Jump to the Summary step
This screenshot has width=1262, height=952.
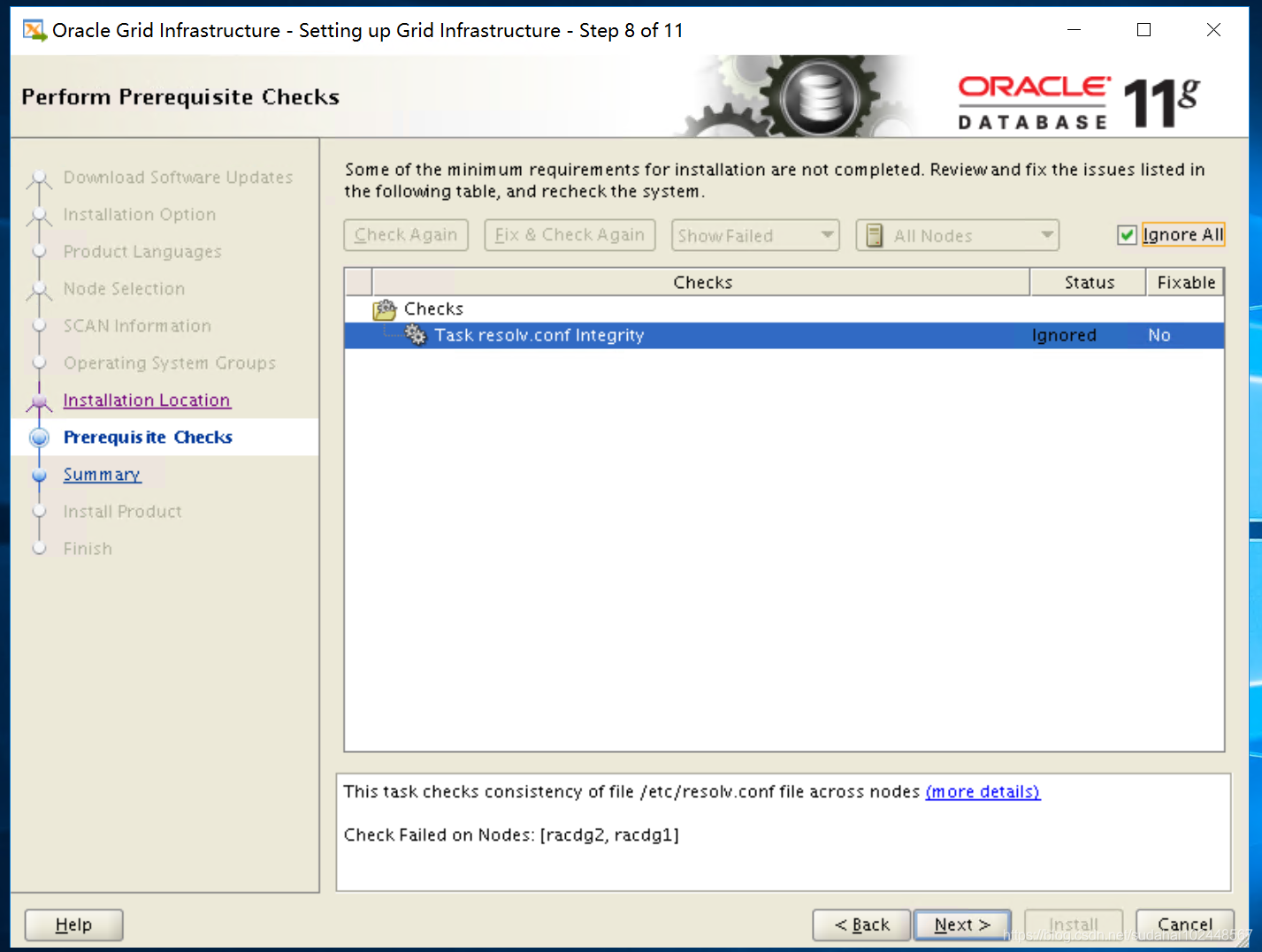coord(102,475)
